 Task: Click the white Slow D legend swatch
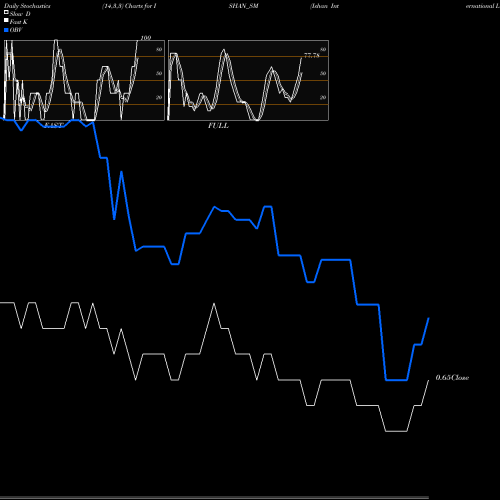[6, 13]
